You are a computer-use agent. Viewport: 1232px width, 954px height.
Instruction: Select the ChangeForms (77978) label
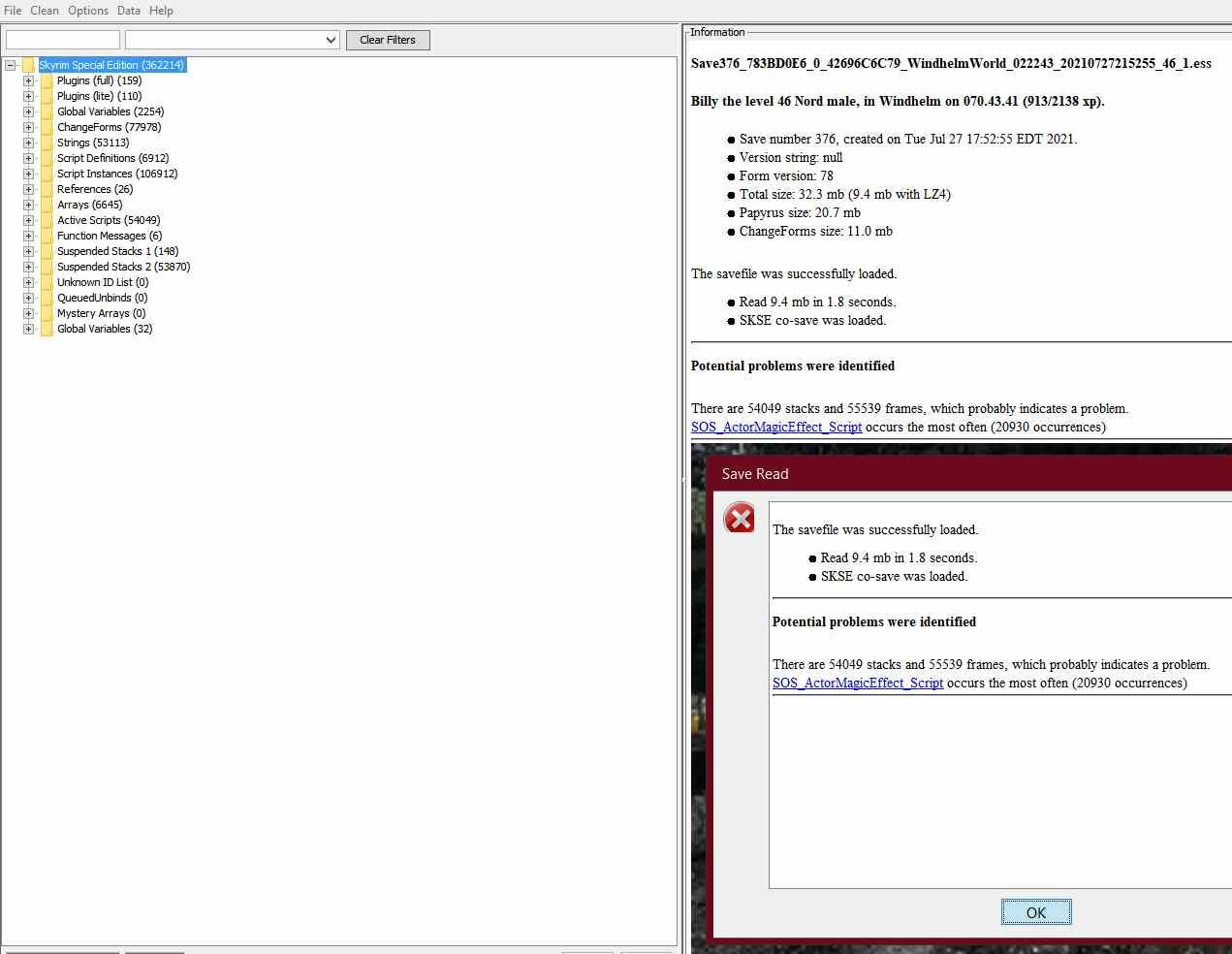pos(109,127)
